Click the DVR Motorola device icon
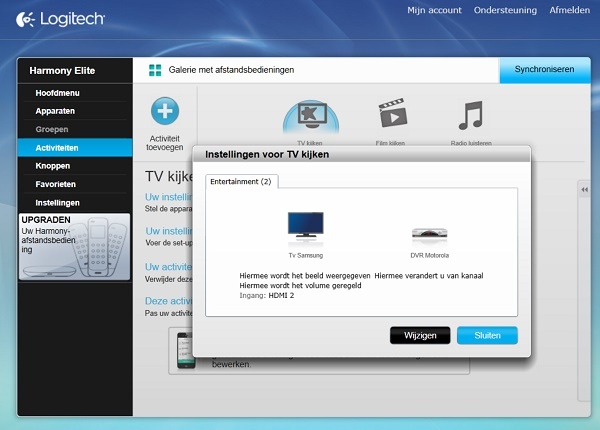Screen dimensions: 600x430 (429, 233)
